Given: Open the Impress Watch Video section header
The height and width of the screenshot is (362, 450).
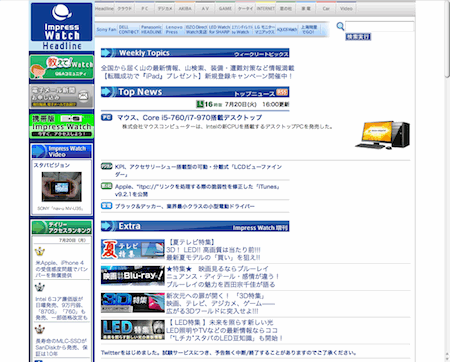Looking at the screenshot, I should click(61, 151).
